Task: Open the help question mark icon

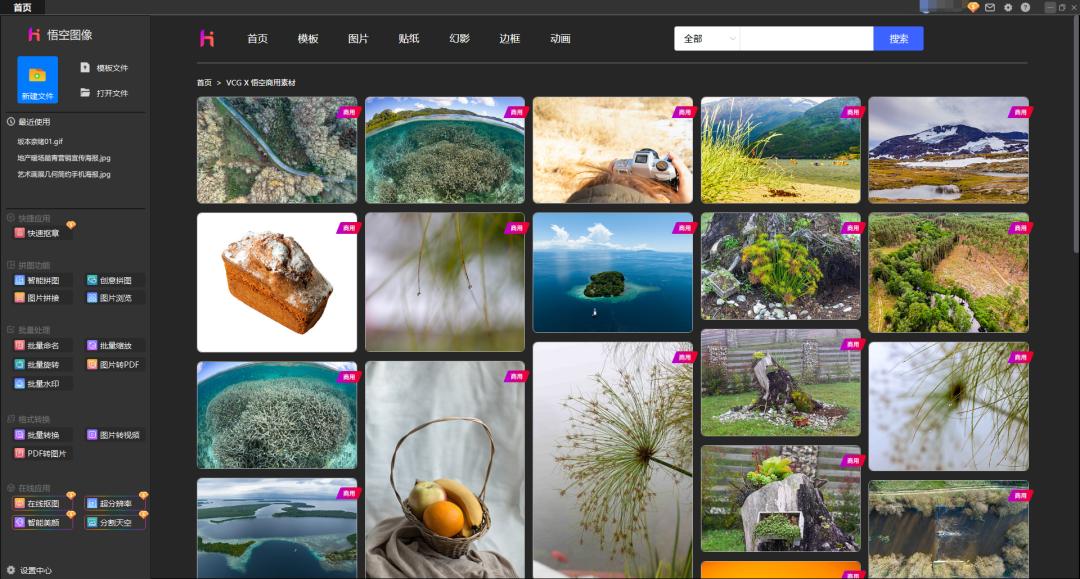Action: 1025,7
